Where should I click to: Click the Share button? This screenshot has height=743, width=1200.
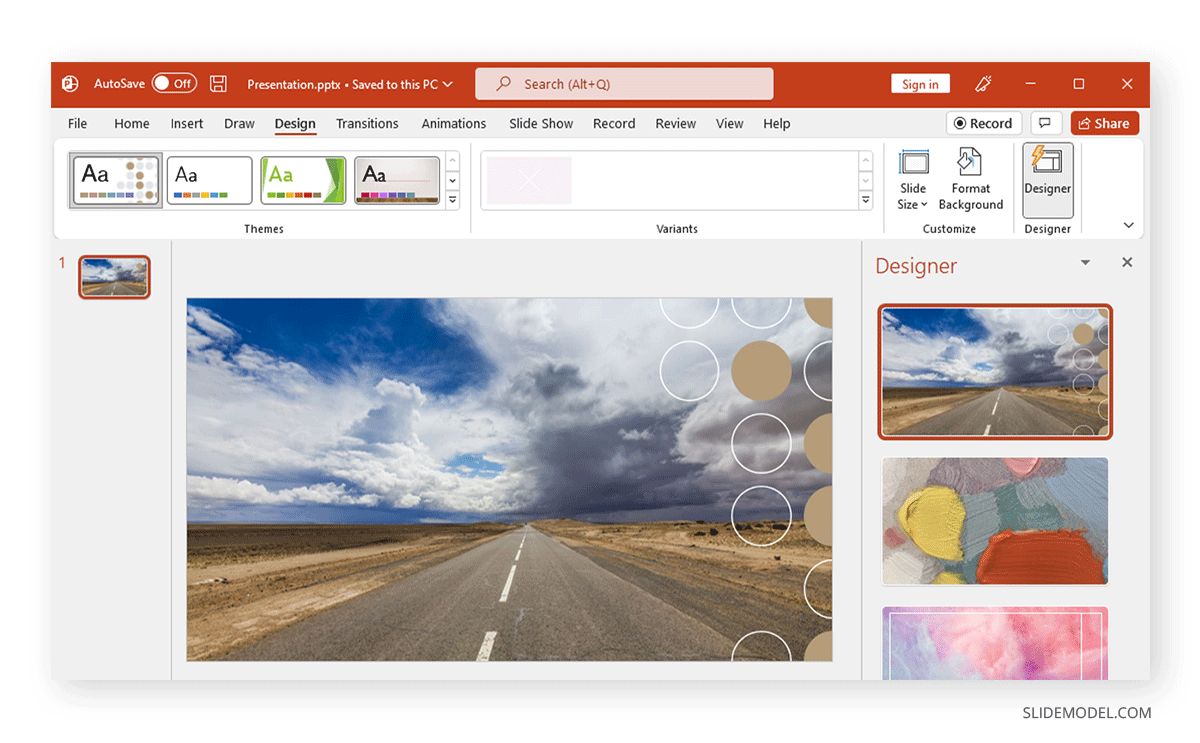coord(1104,123)
